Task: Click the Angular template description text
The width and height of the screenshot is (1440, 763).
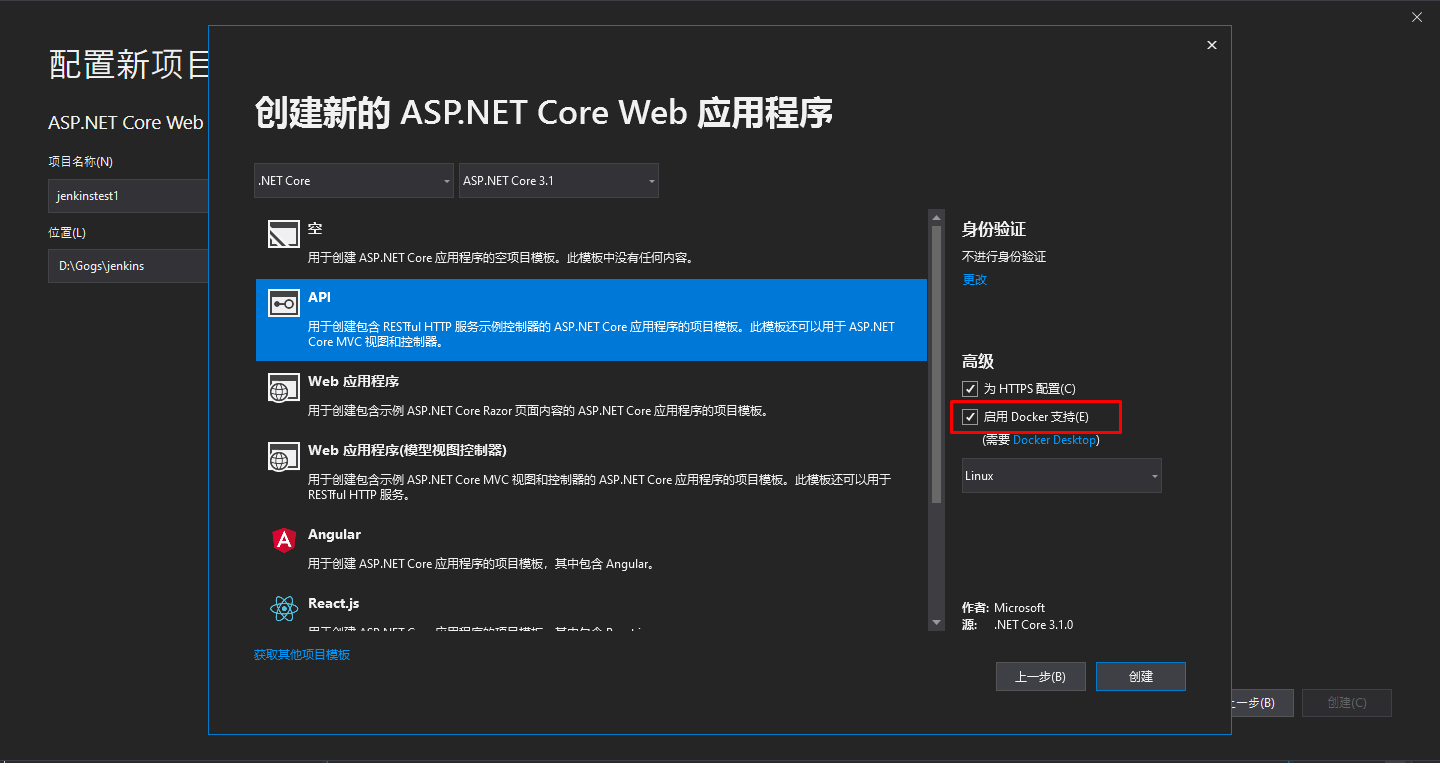Action: pos(482,564)
